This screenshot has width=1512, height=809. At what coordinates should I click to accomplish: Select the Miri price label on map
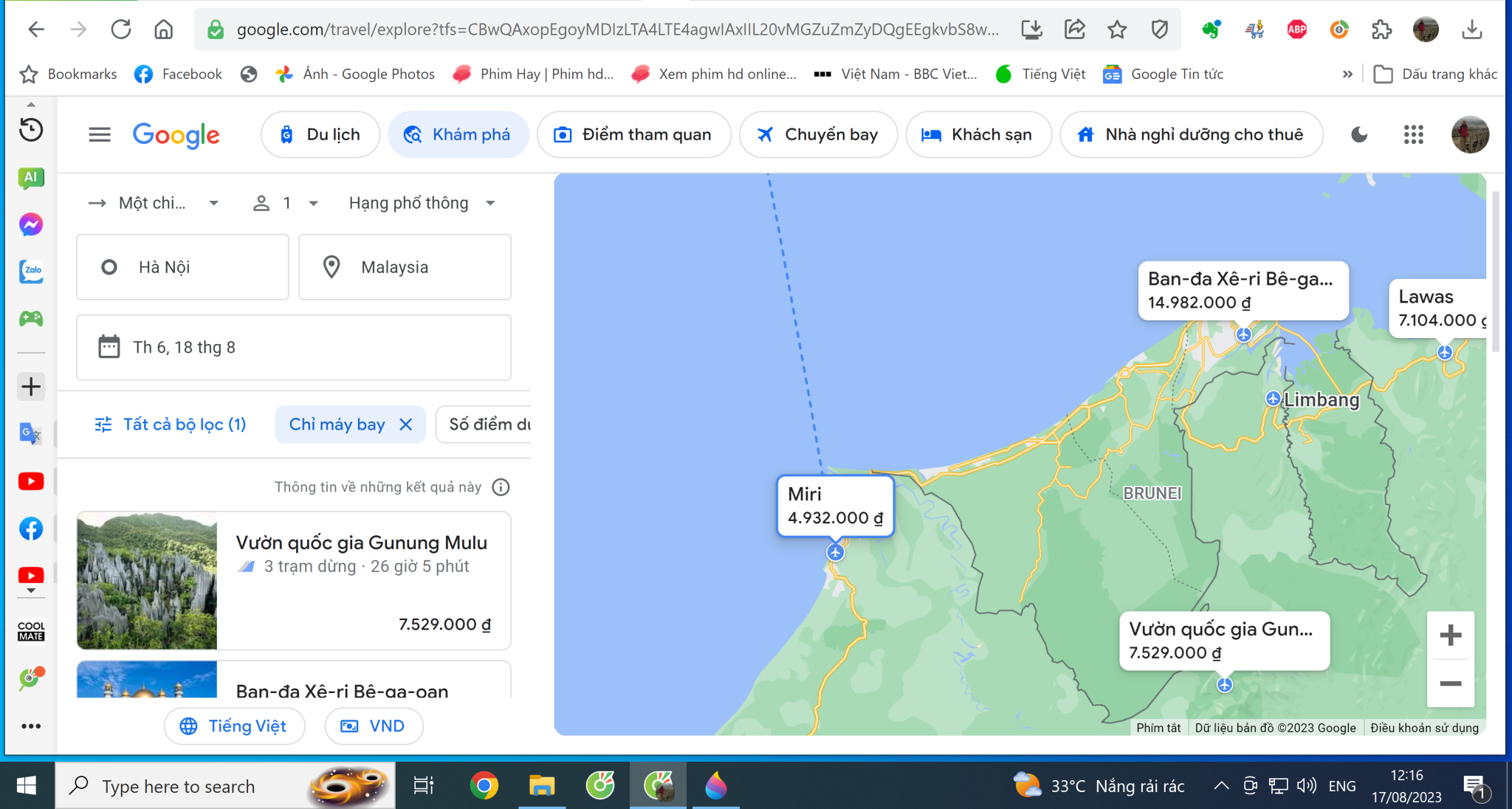click(835, 506)
